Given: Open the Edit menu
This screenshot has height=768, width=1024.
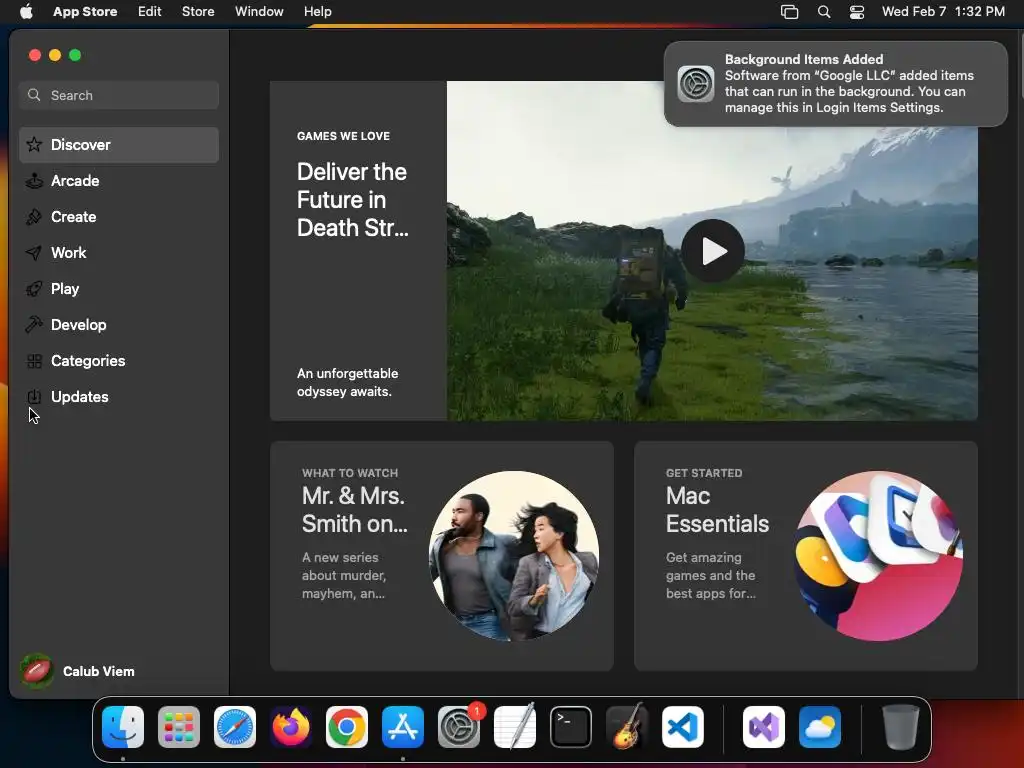Looking at the screenshot, I should pos(150,12).
